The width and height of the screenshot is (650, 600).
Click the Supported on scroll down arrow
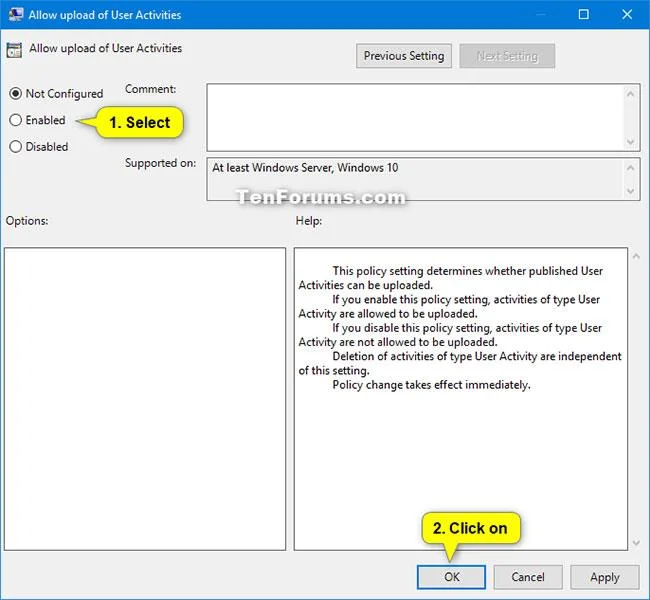(x=631, y=191)
